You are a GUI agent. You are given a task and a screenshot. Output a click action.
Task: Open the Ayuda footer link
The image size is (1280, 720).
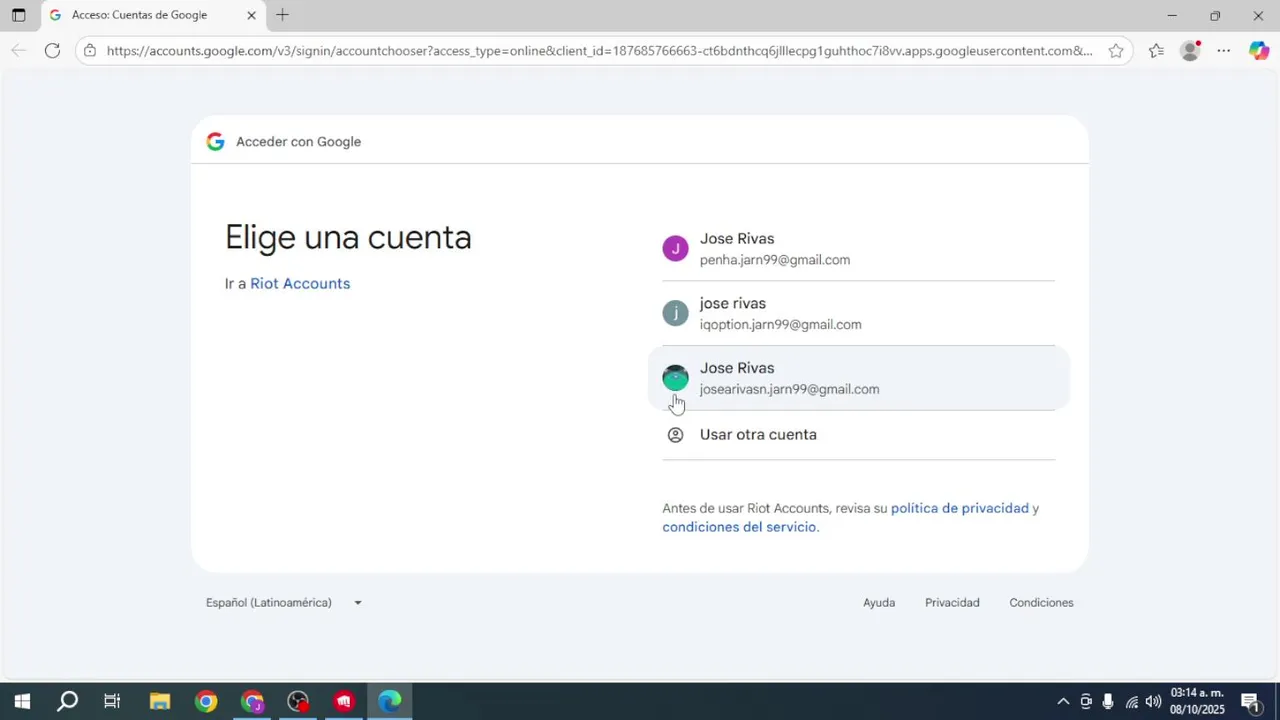click(879, 603)
